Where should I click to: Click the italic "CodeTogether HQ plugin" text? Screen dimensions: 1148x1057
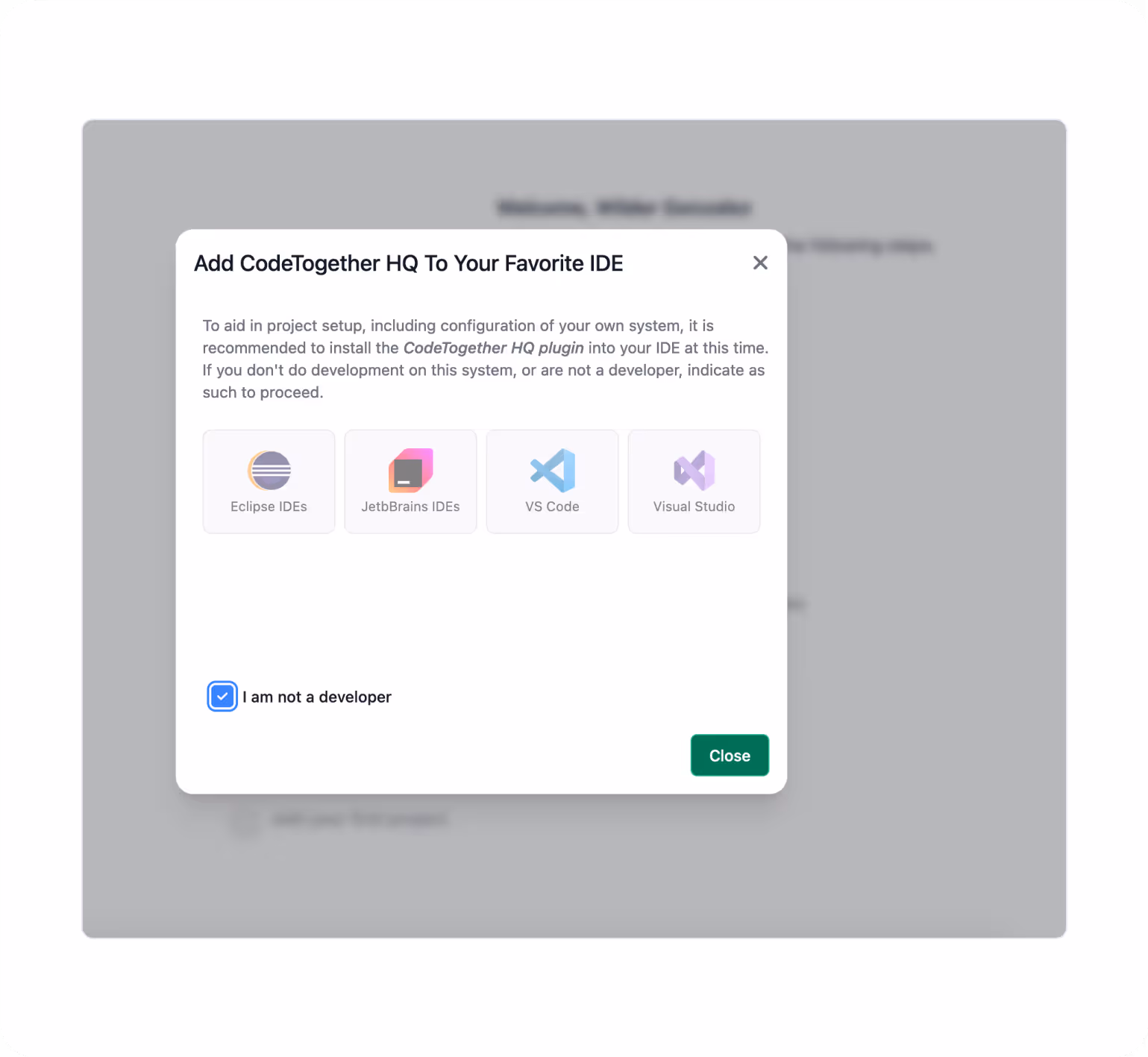click(494, 348)
